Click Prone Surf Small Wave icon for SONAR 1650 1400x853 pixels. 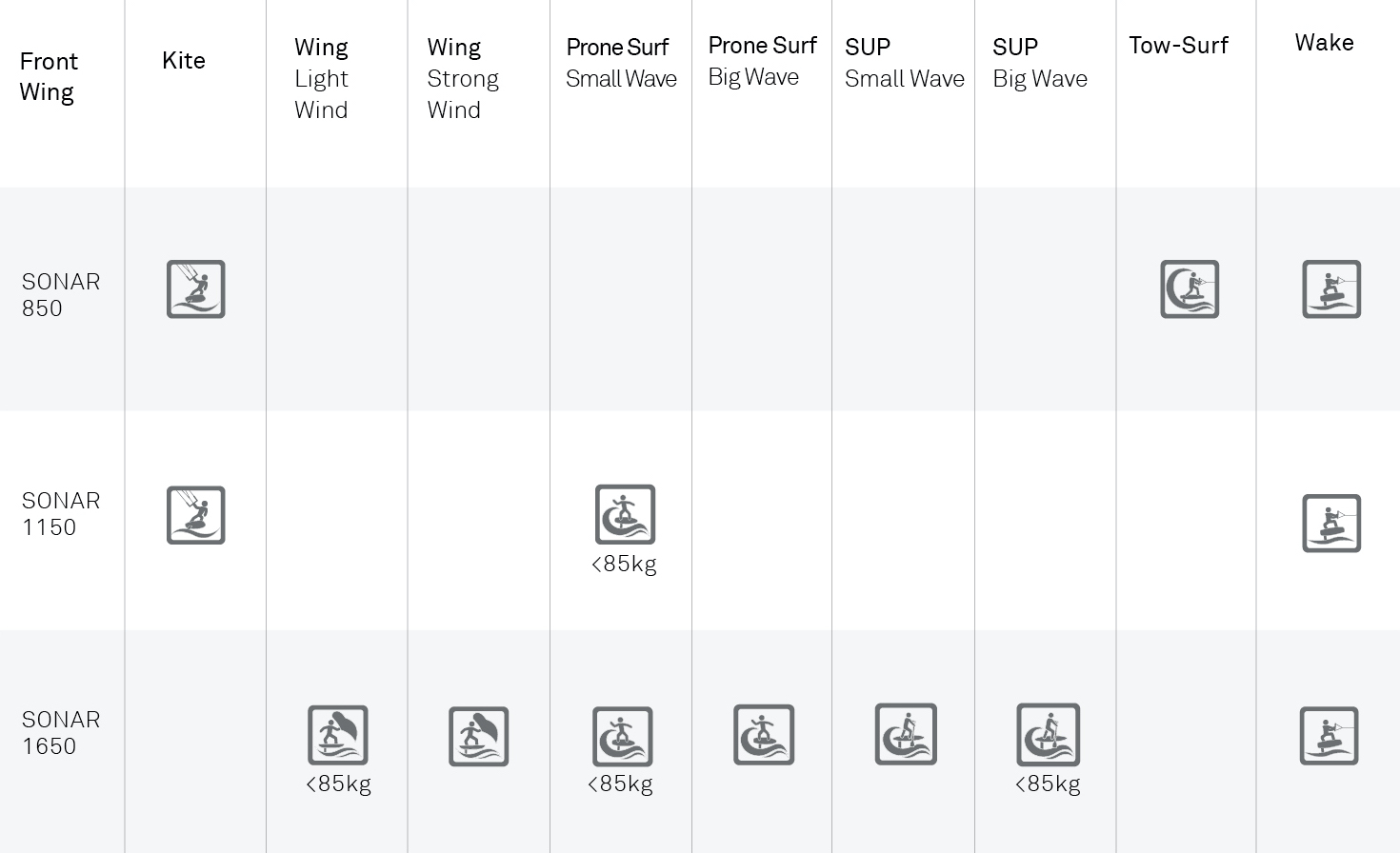(x=623, y=736)
